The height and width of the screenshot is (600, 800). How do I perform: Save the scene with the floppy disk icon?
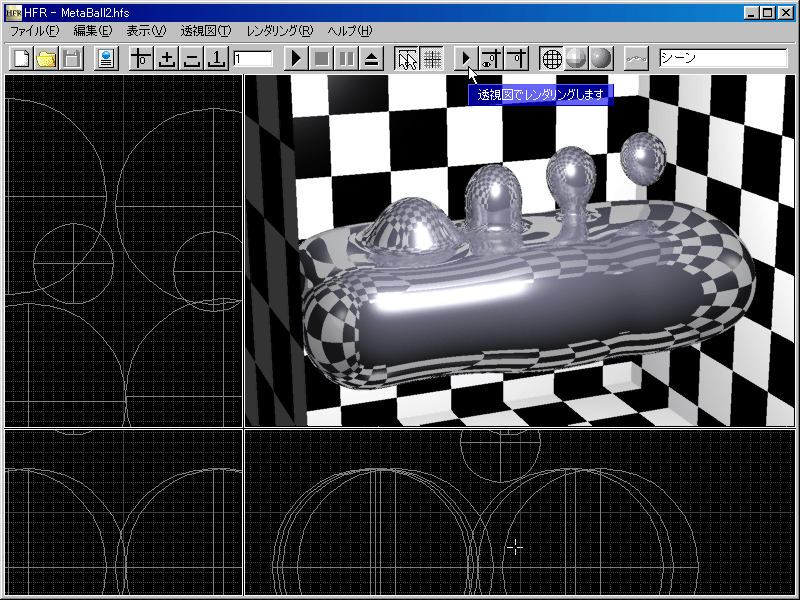click(71, 58)
